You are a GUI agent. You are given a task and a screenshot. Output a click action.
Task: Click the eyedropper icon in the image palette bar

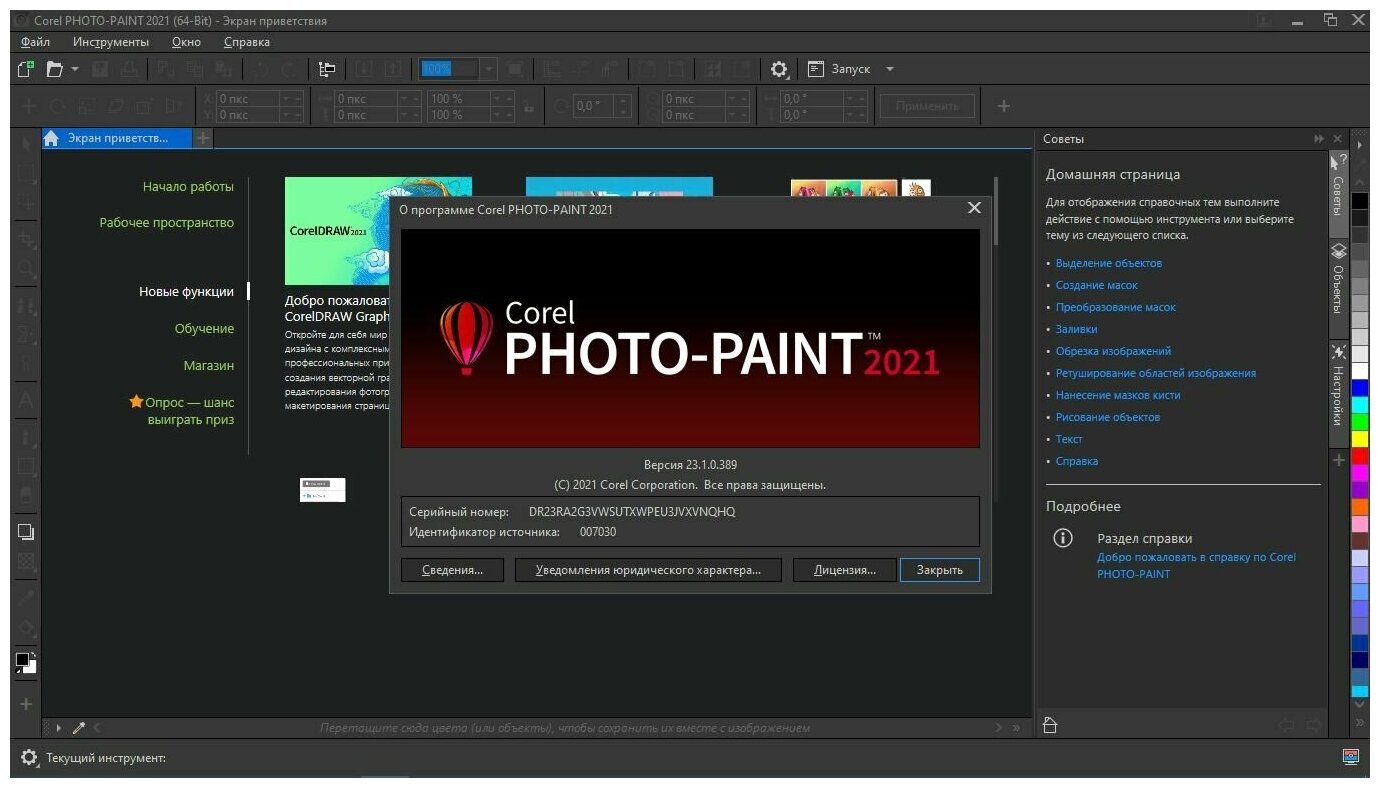pos(79,728)
